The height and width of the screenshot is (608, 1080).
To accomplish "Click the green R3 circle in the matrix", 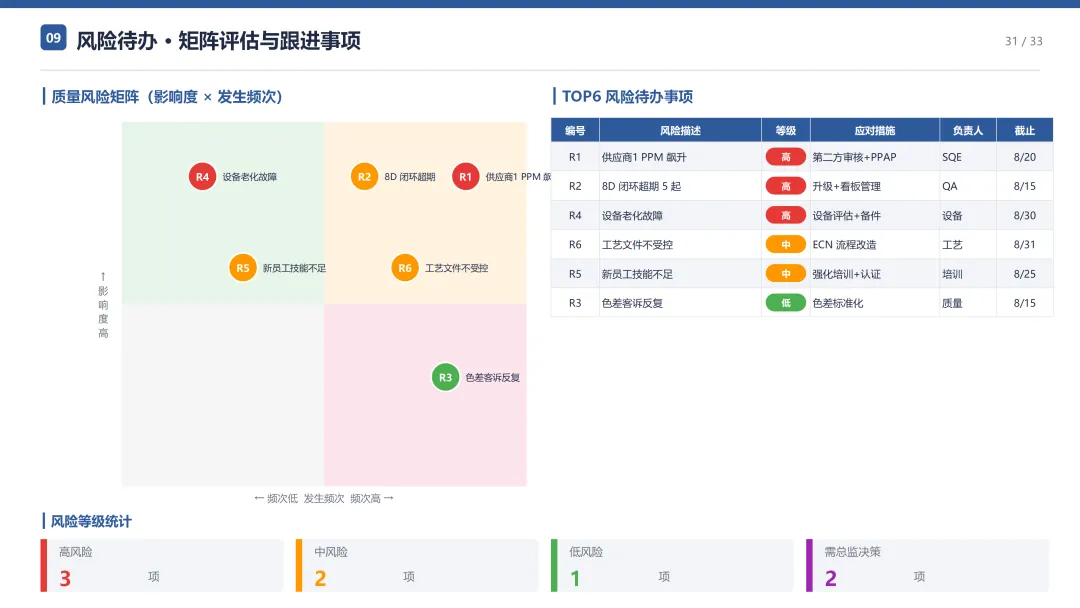I will pos(446,377).
